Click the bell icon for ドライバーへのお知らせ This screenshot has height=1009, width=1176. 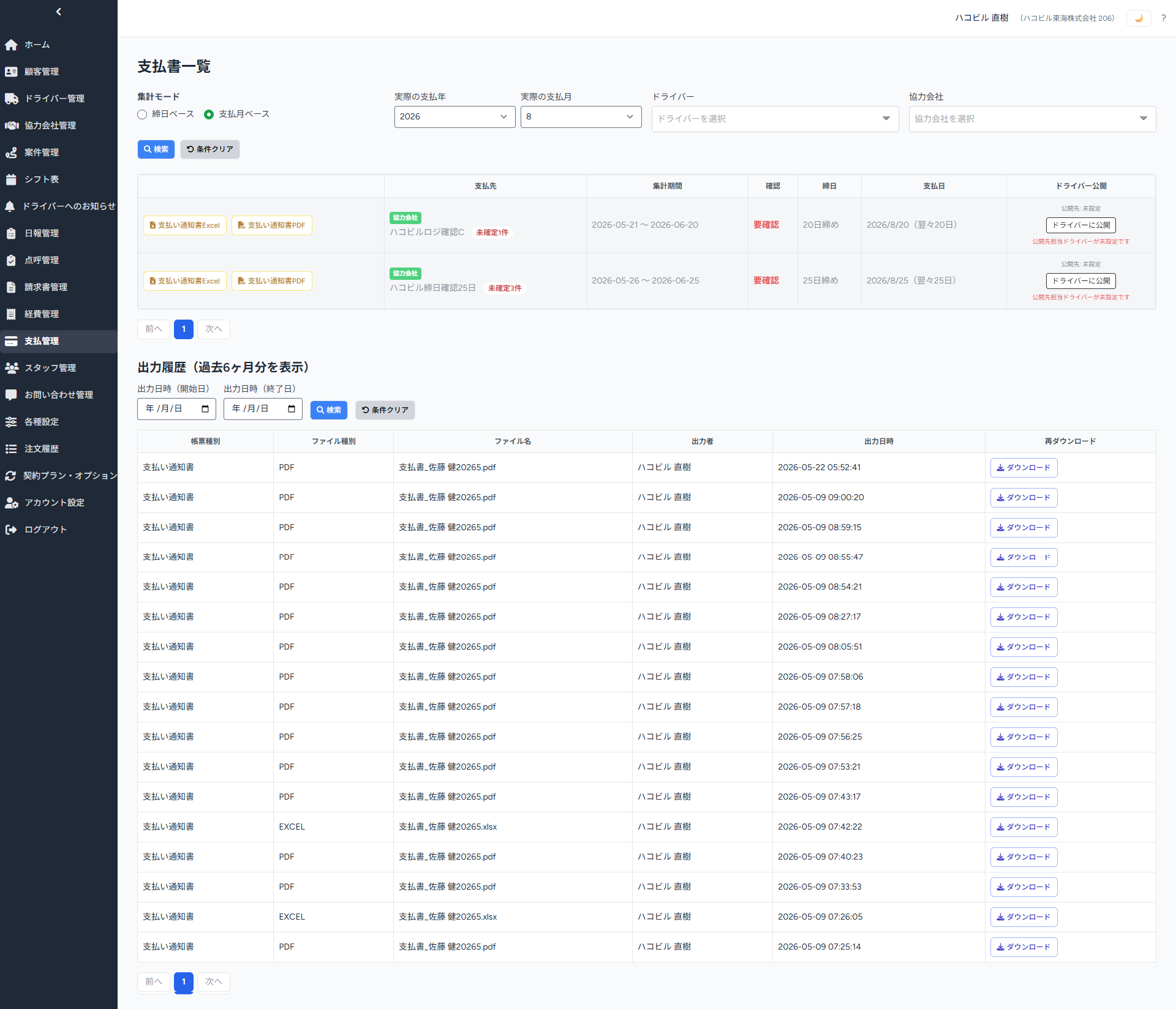click(10, 206)
